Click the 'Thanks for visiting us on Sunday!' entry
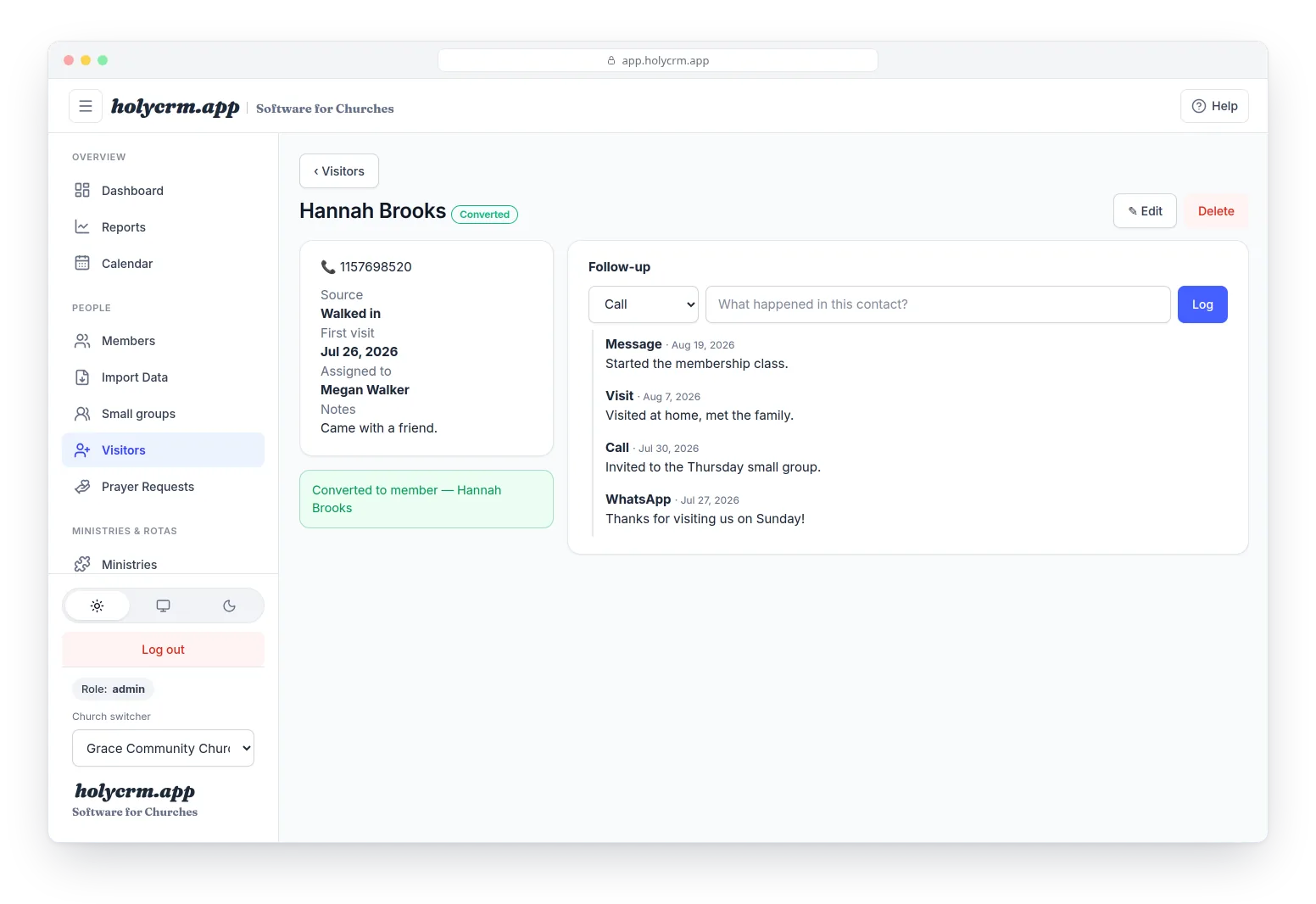The width and height of the screenshot is (1316, 904). [x=705, y=519]
